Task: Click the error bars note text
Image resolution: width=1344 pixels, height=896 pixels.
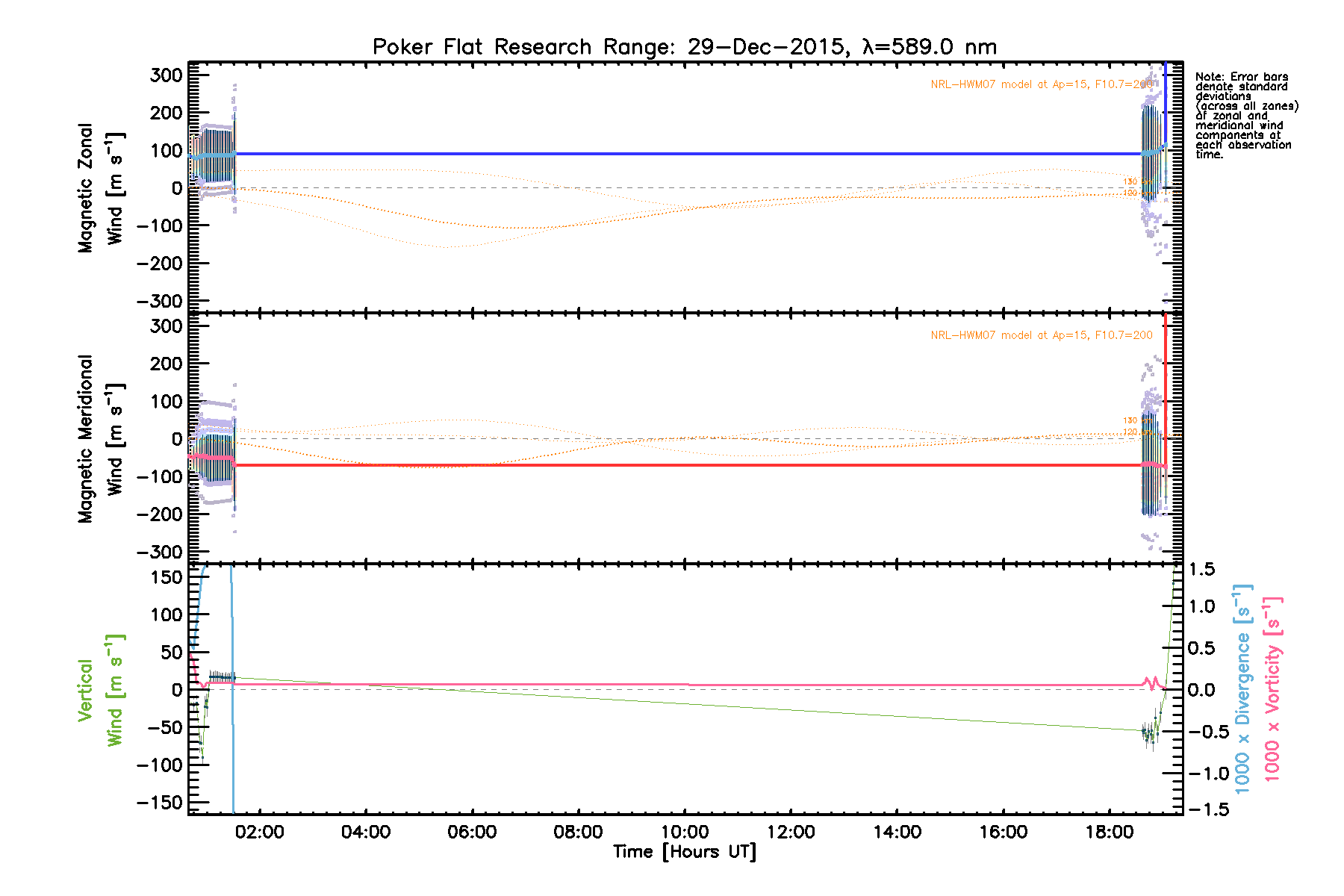Action: pos(1245,116)
